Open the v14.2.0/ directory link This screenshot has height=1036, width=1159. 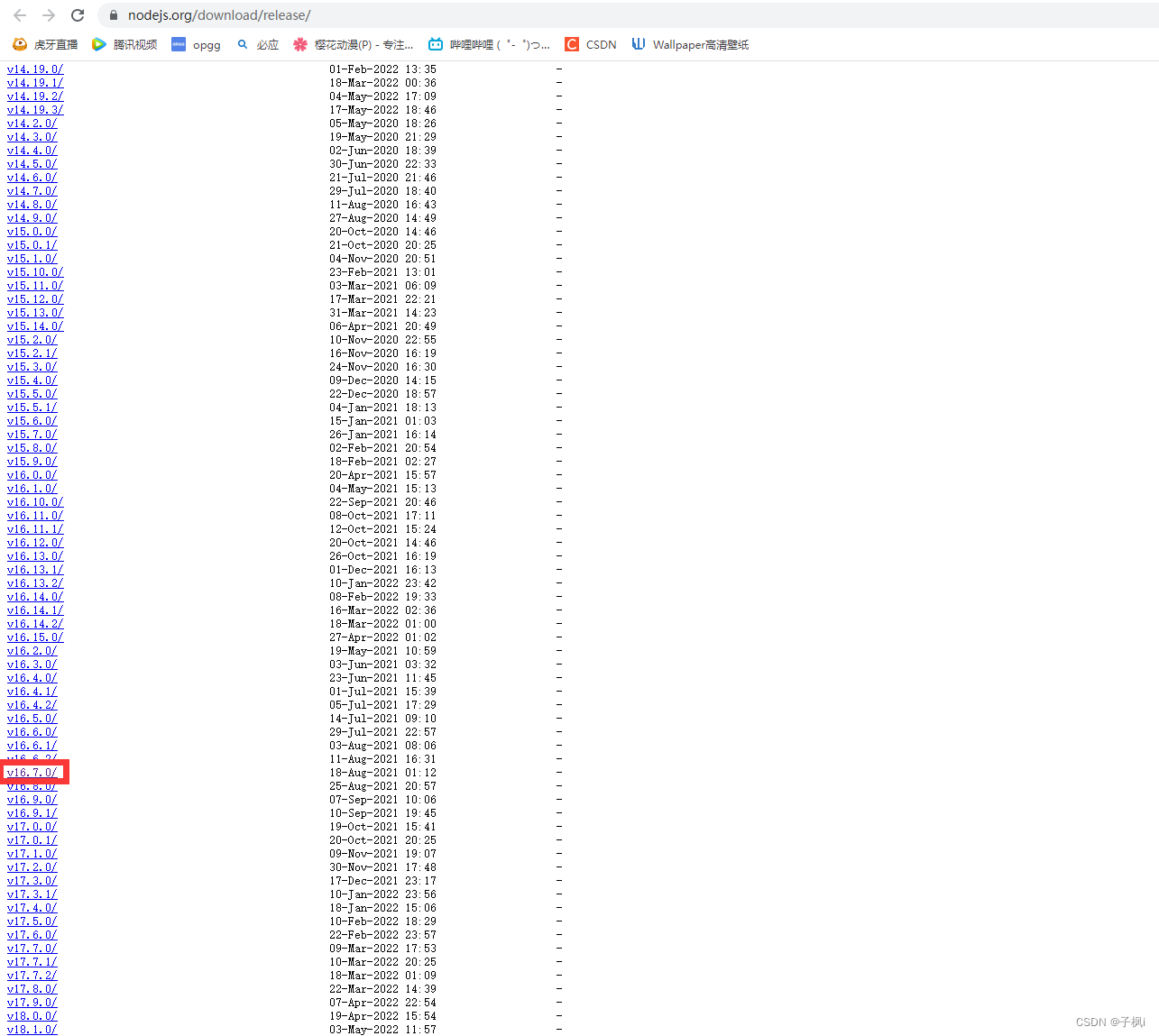coord(32,124)
